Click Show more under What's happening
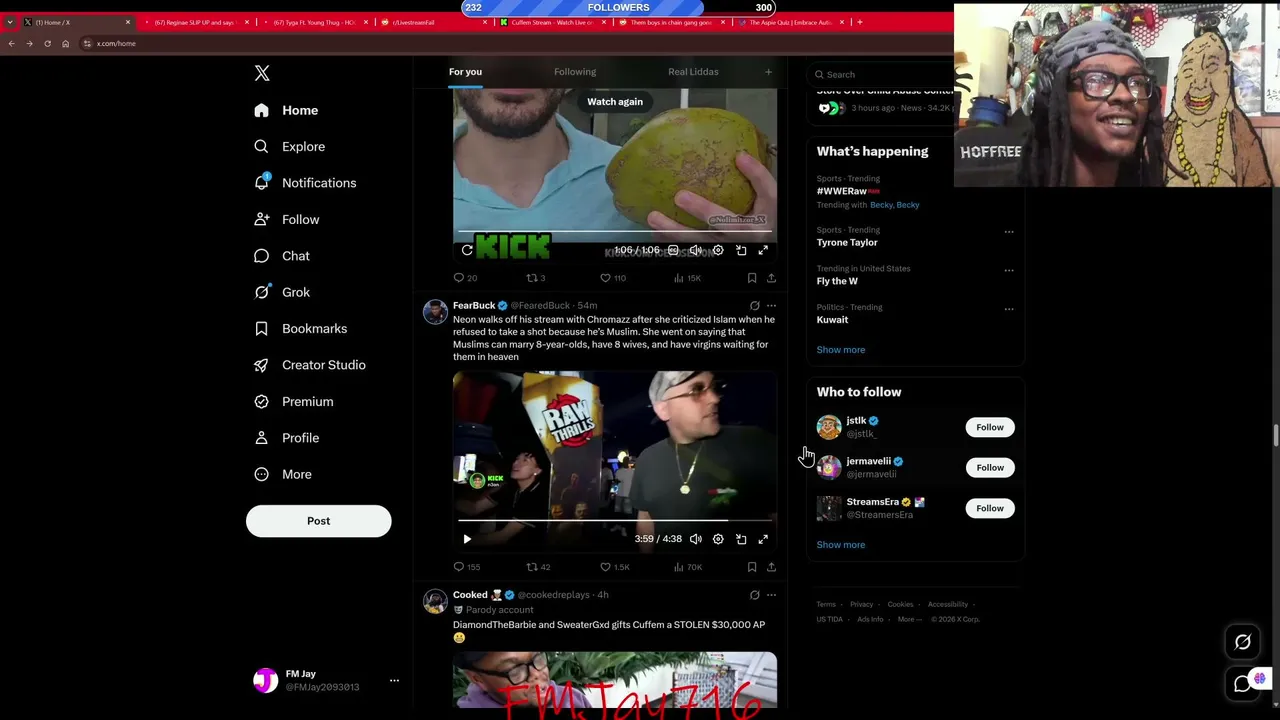 click(841, 350)
